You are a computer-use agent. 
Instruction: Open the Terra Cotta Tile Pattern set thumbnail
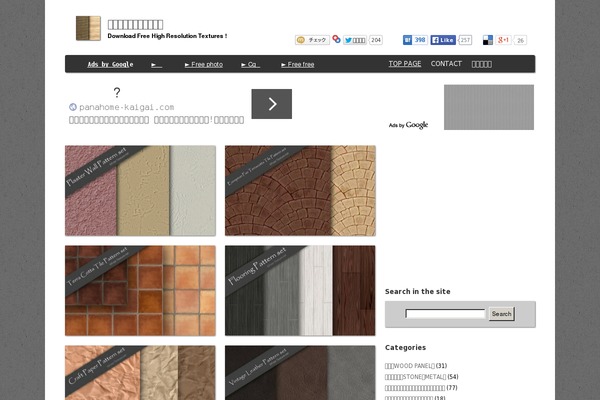[x=140, y=291]
